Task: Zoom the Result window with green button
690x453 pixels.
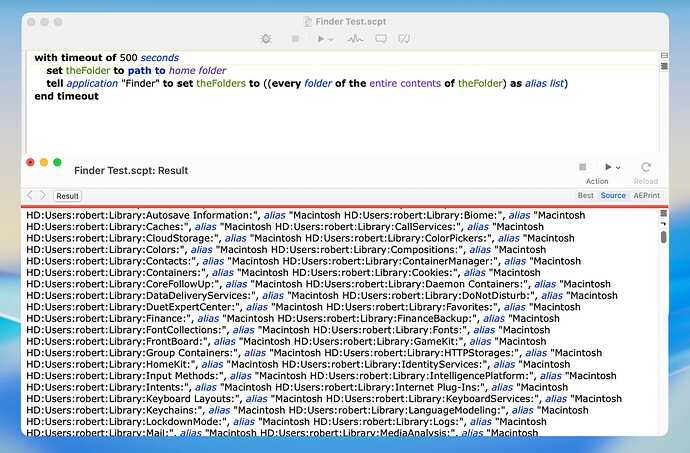Action: pos(57,162)
